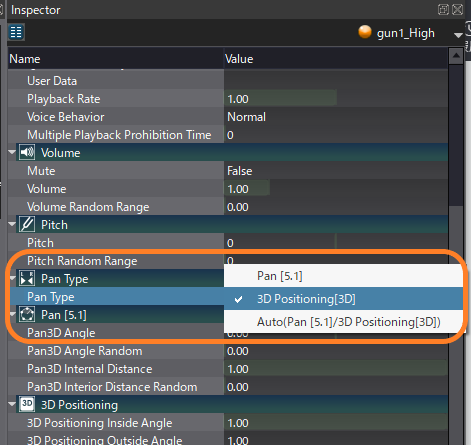This screenshot has width=471, height=445.
Task: Click the Playback Rate value slider
Action: (x=336, y=99)
